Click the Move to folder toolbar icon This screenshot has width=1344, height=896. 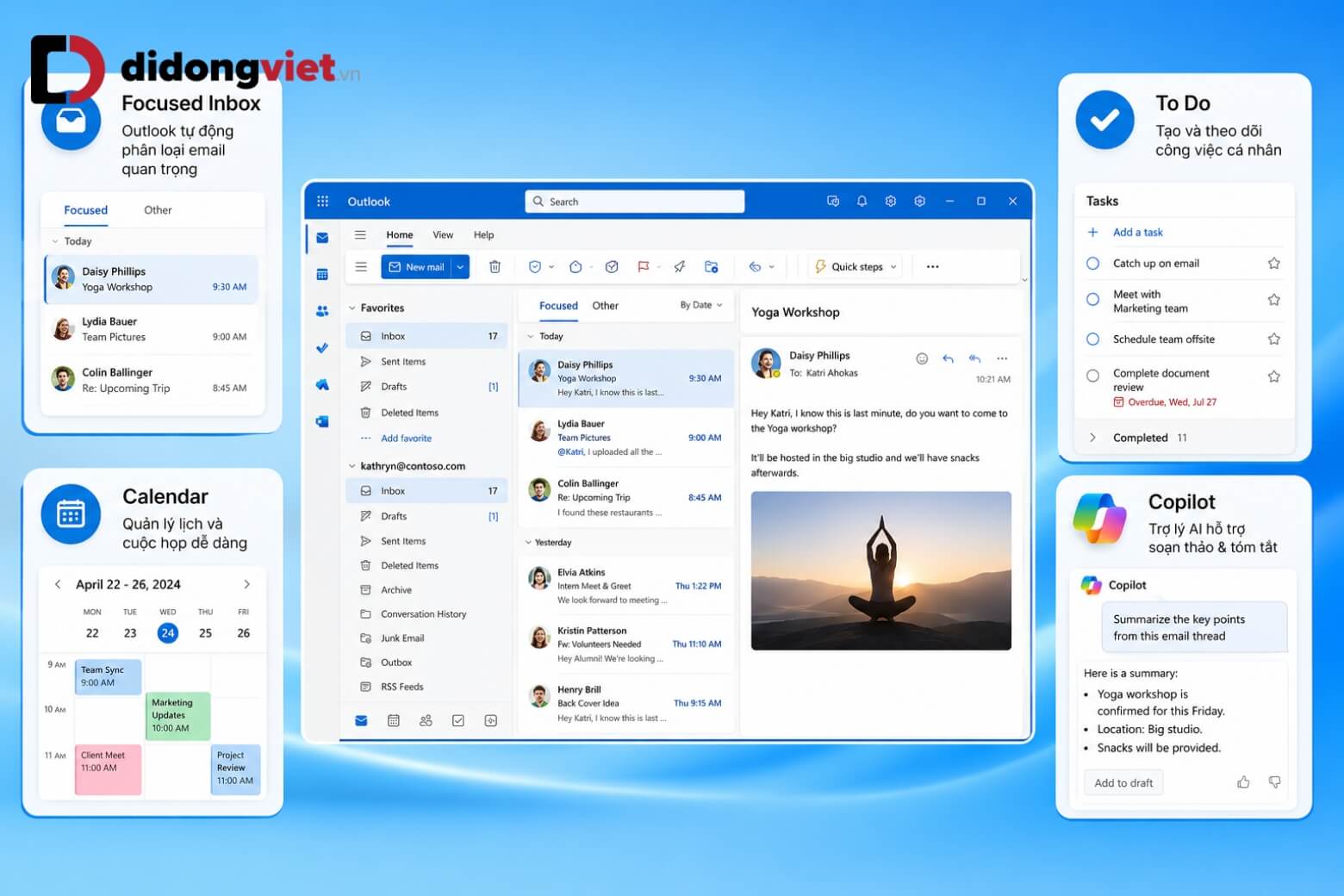(x=712, y=267)
